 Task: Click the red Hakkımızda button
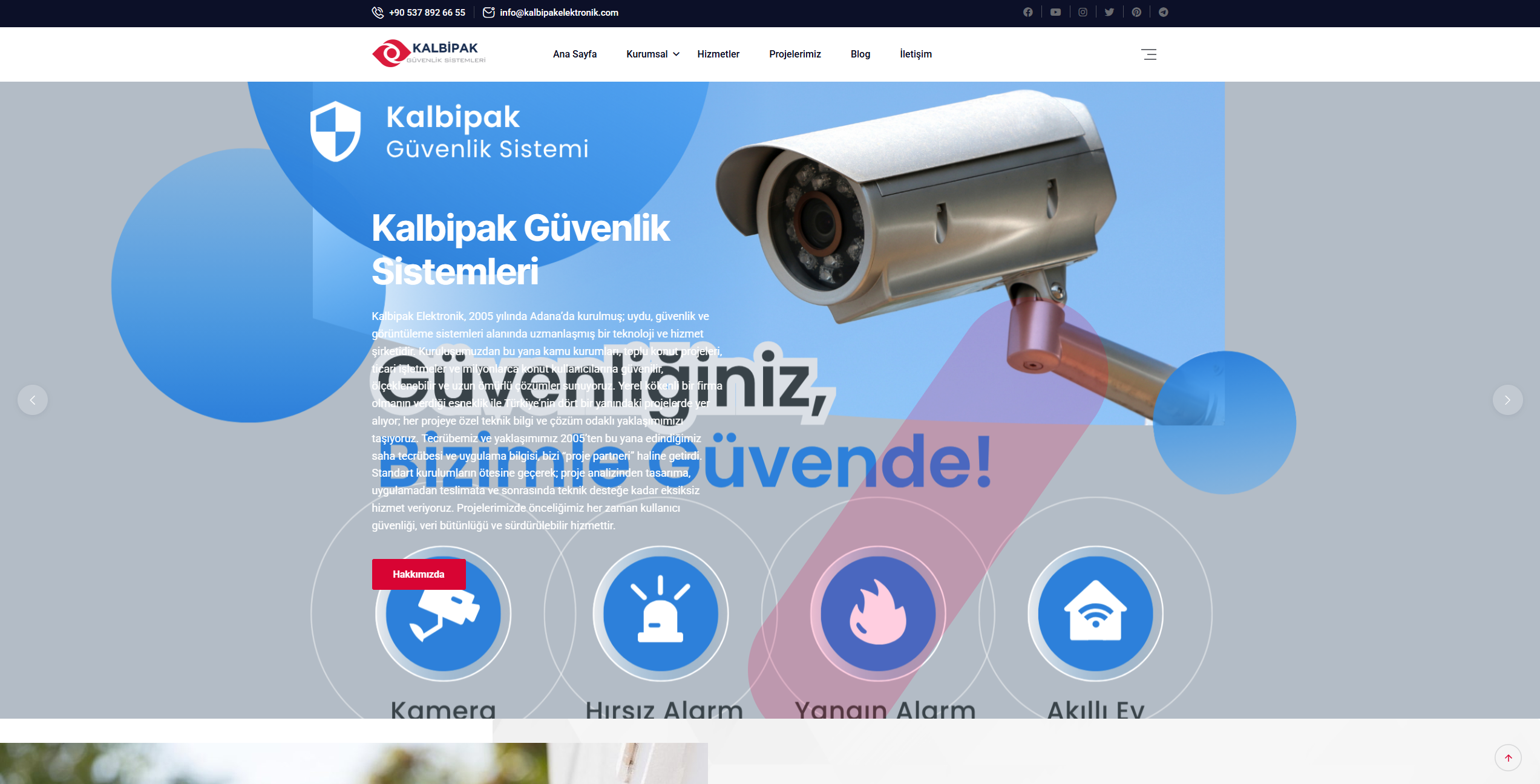click(x=419, y=574)
